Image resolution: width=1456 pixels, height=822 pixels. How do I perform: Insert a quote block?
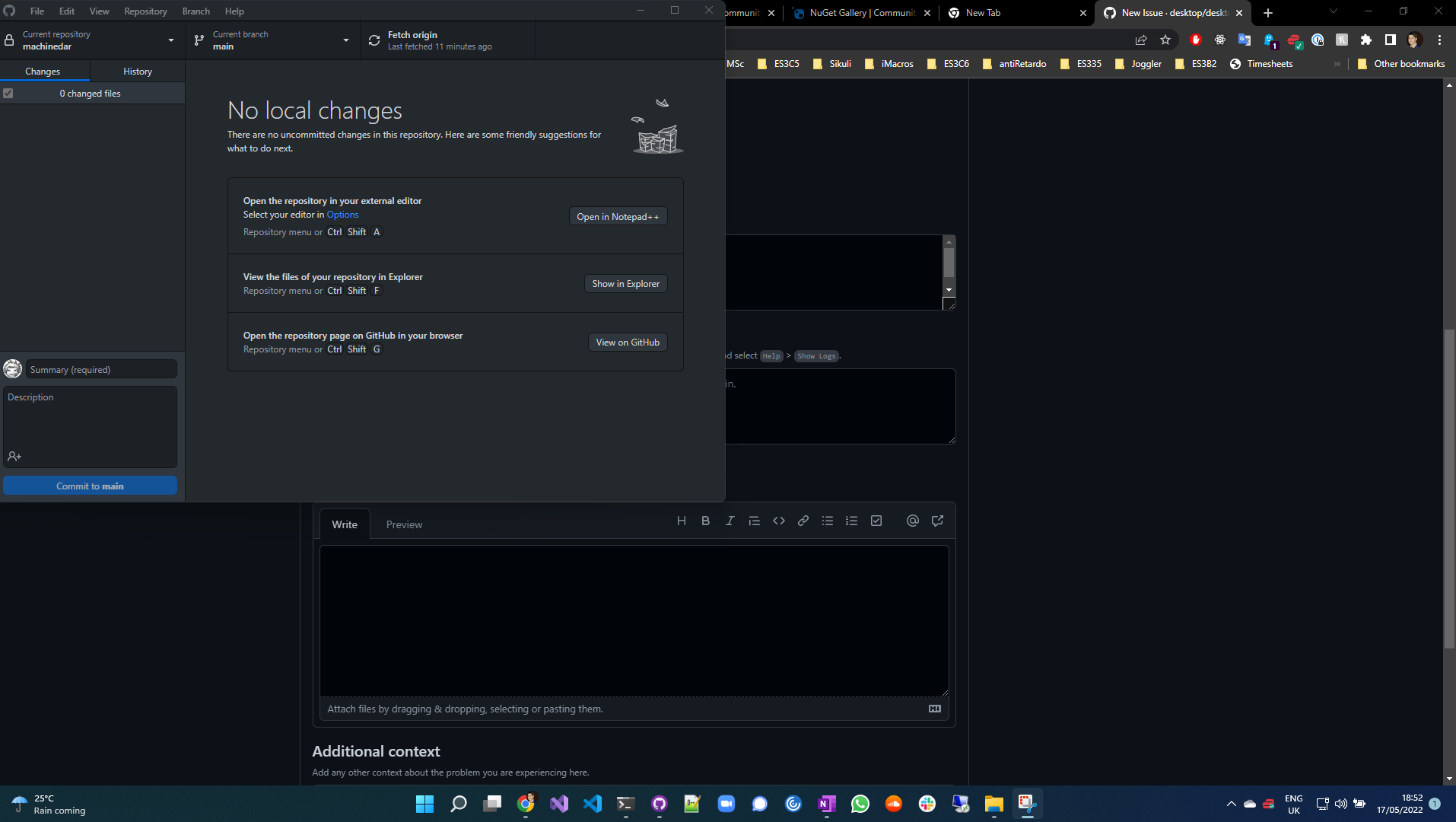click(754, 521)
